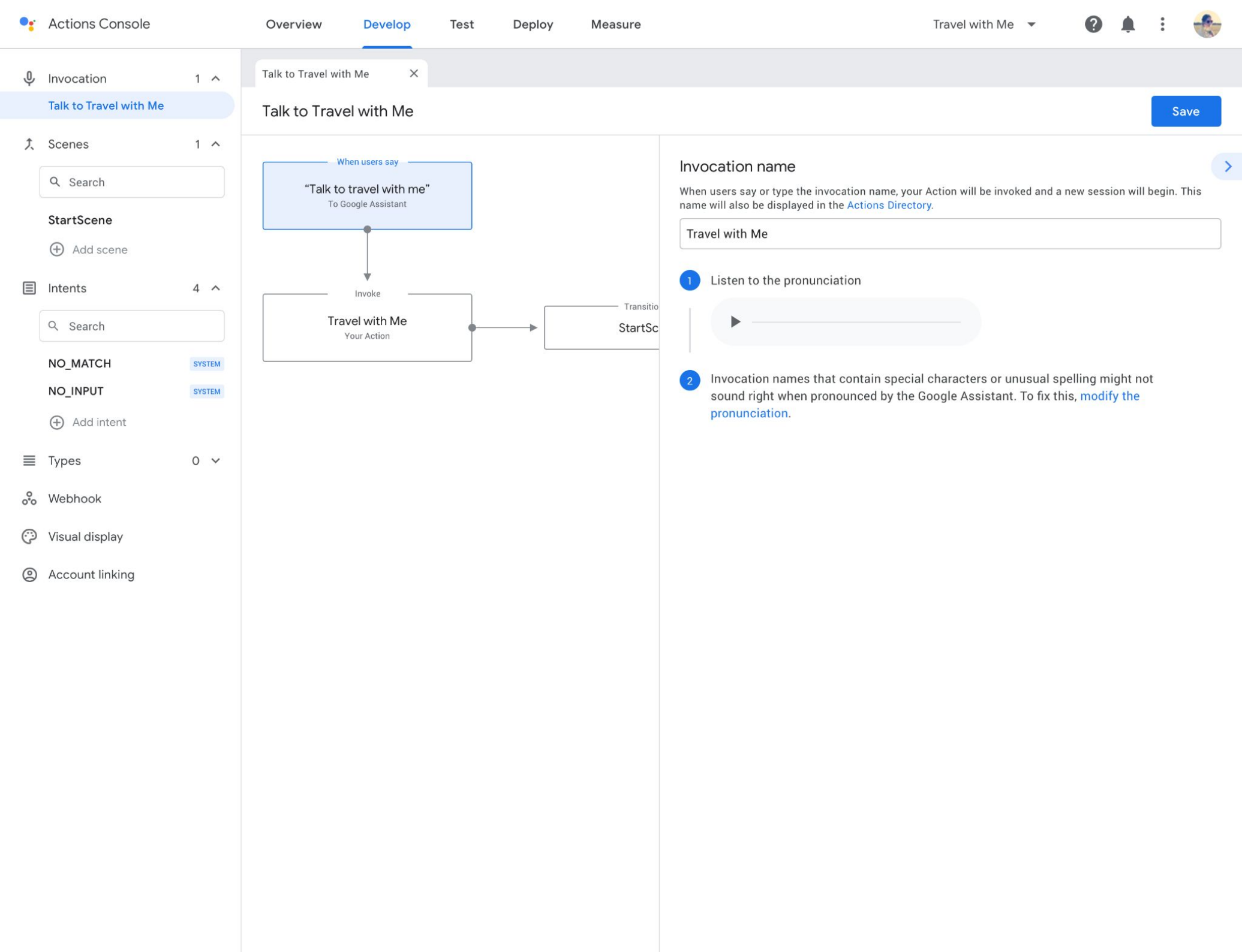Click the Webhook icon
The height and width of the screenshot is (952, 1242).
29,498
